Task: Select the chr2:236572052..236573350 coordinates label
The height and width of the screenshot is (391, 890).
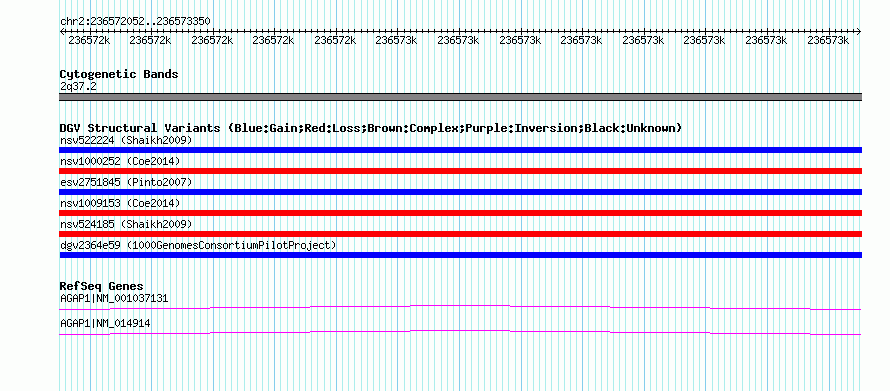Action: (135, 22)
